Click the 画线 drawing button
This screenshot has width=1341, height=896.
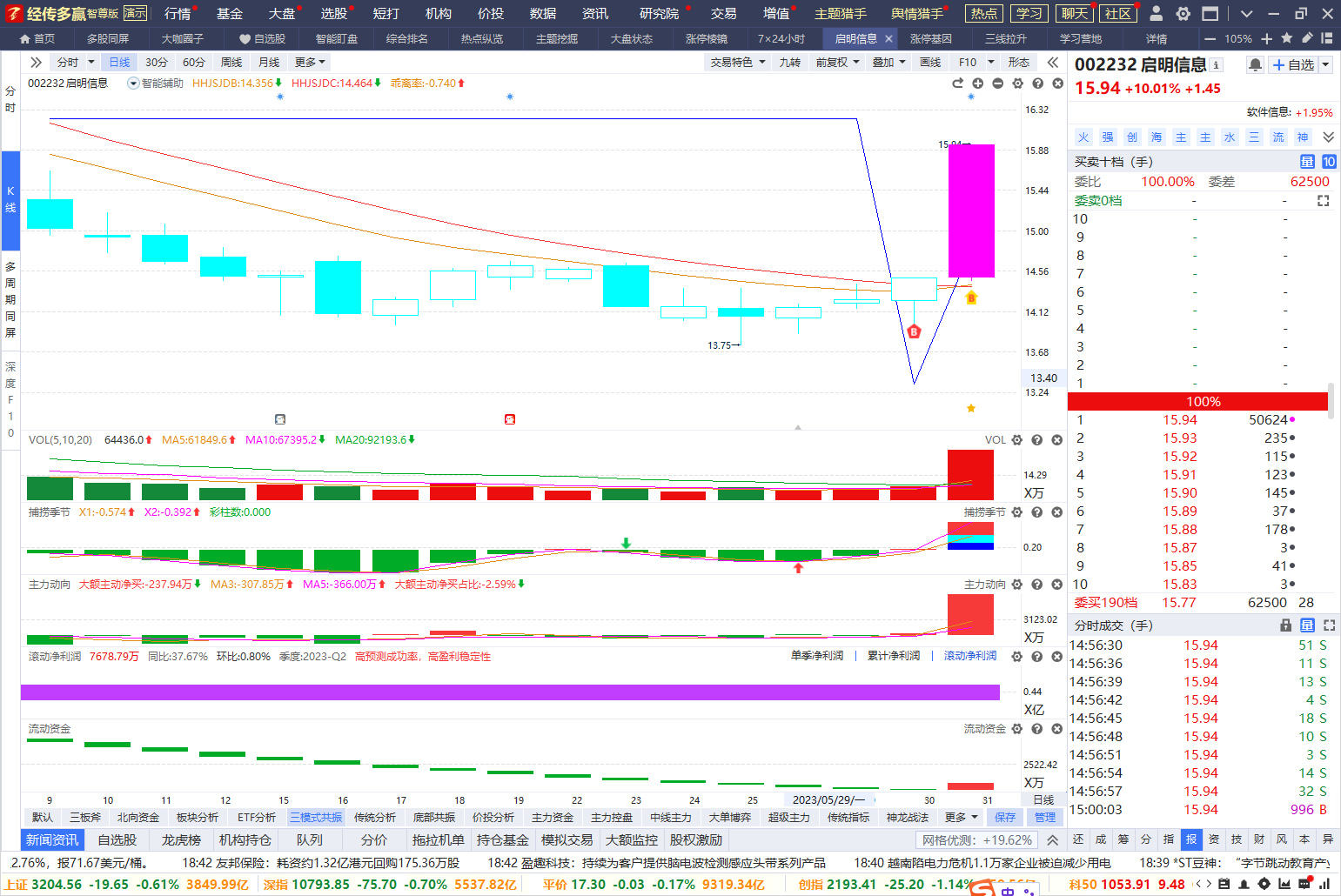pos(931,62)
